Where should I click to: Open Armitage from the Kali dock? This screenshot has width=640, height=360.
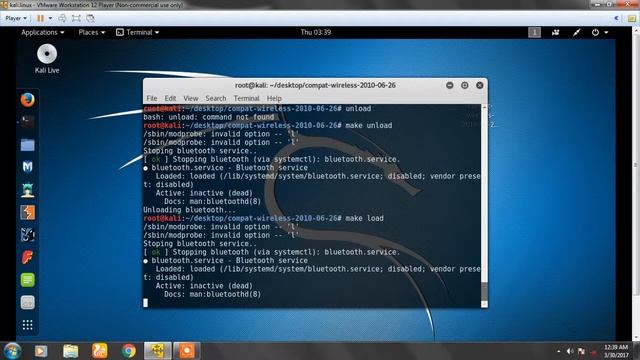[x=27, y=190]
